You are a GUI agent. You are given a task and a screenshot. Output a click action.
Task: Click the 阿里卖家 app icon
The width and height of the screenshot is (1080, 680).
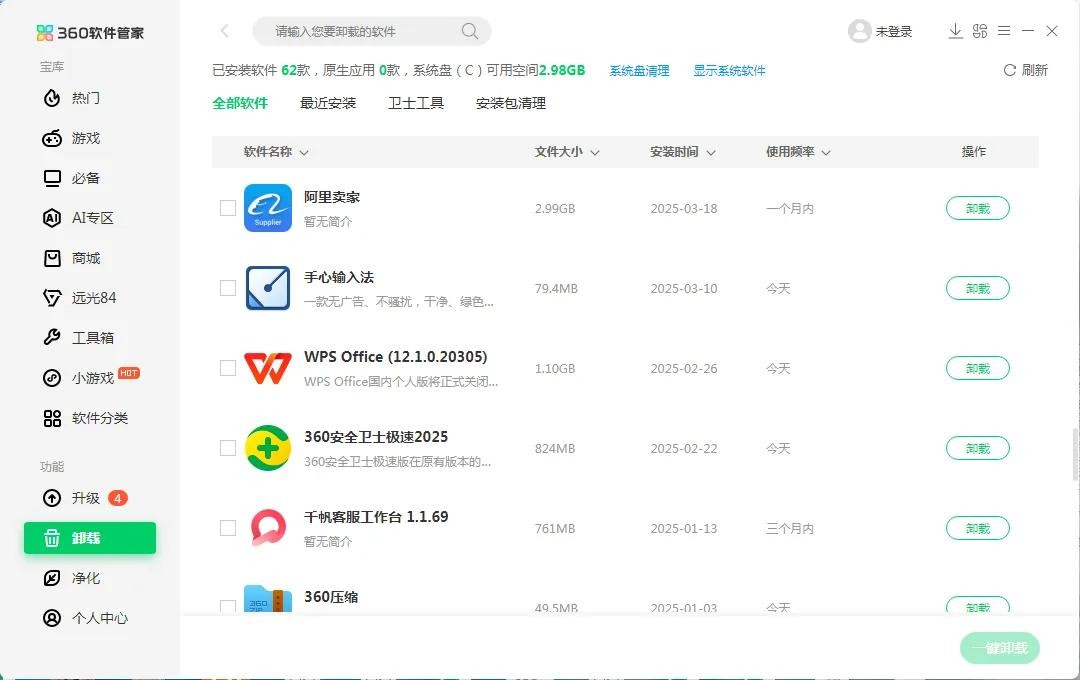[x=268, y=208]
